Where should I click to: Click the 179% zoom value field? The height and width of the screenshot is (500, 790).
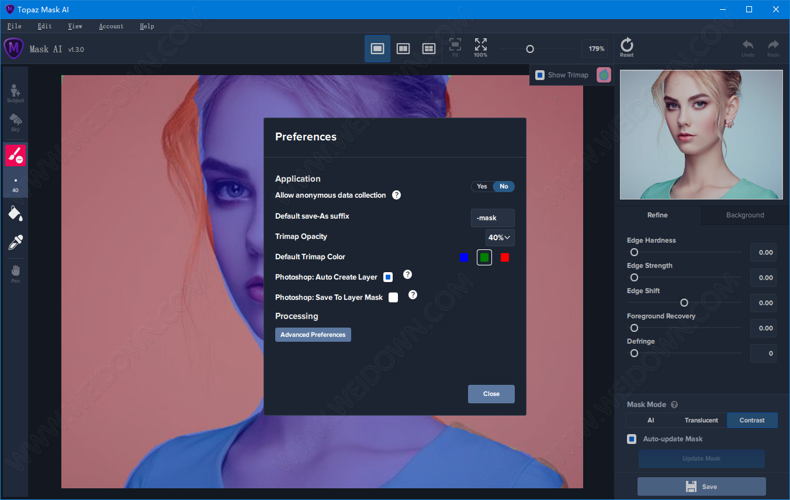(596, 49)
